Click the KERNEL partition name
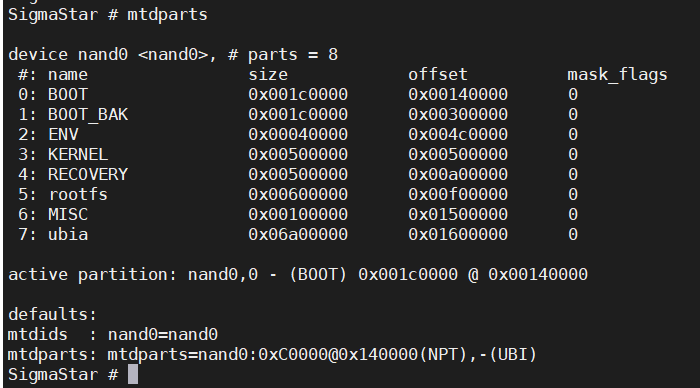The height and width of the screenshot is (388, 700). pyautogui.click(x=78, y=154)
